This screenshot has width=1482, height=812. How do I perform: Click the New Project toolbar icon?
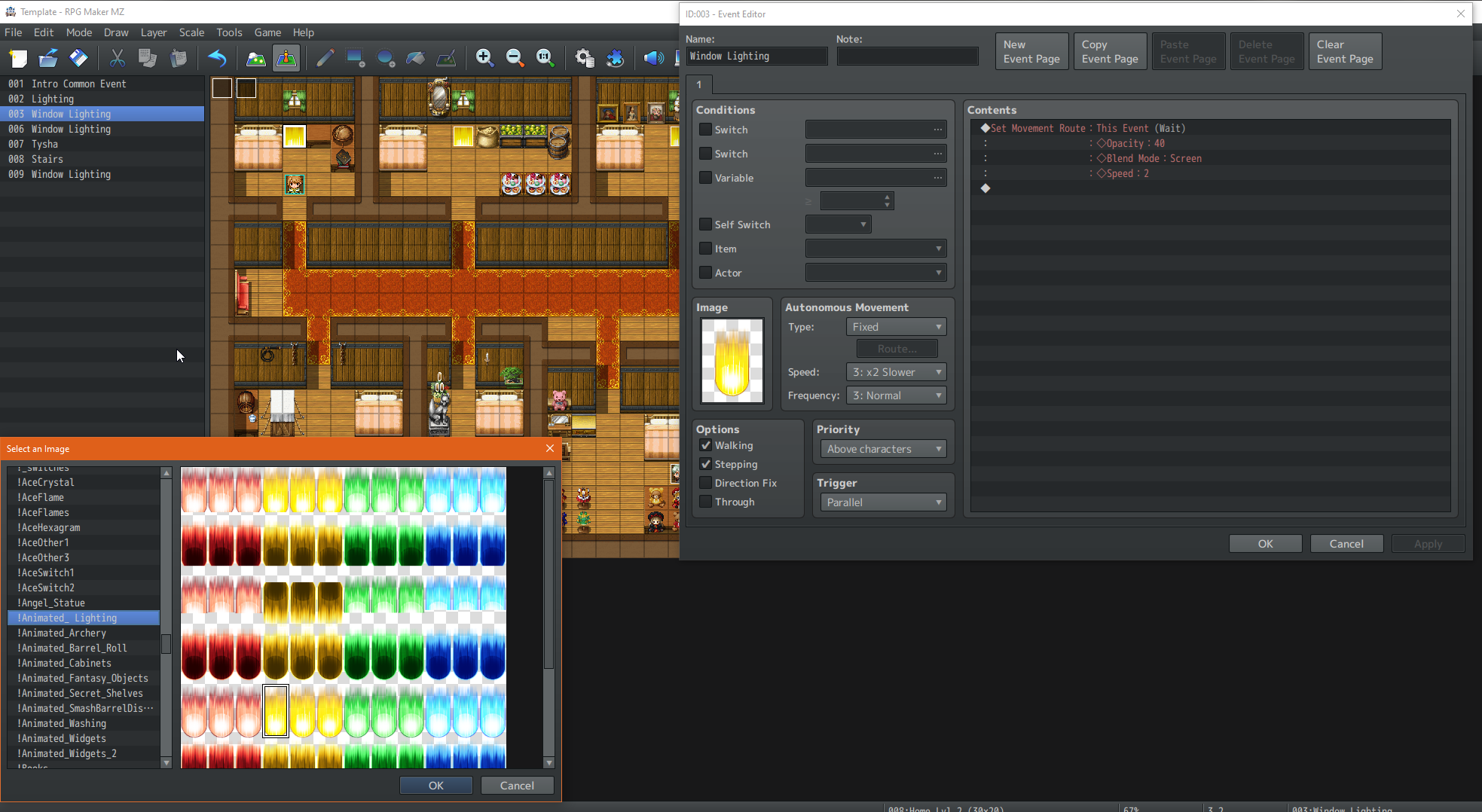click(x=18, y=58)
